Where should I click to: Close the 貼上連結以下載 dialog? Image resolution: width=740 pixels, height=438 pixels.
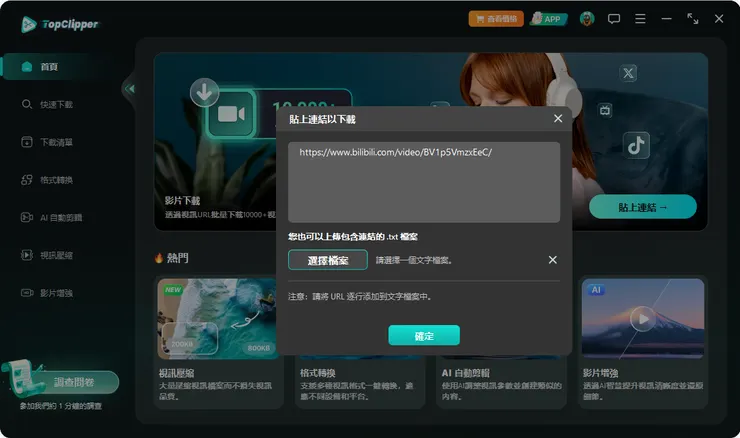[x=558, y=118]
